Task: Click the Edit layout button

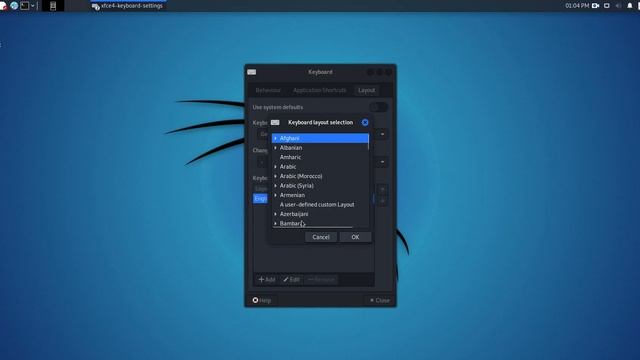Action: point(291,280)
